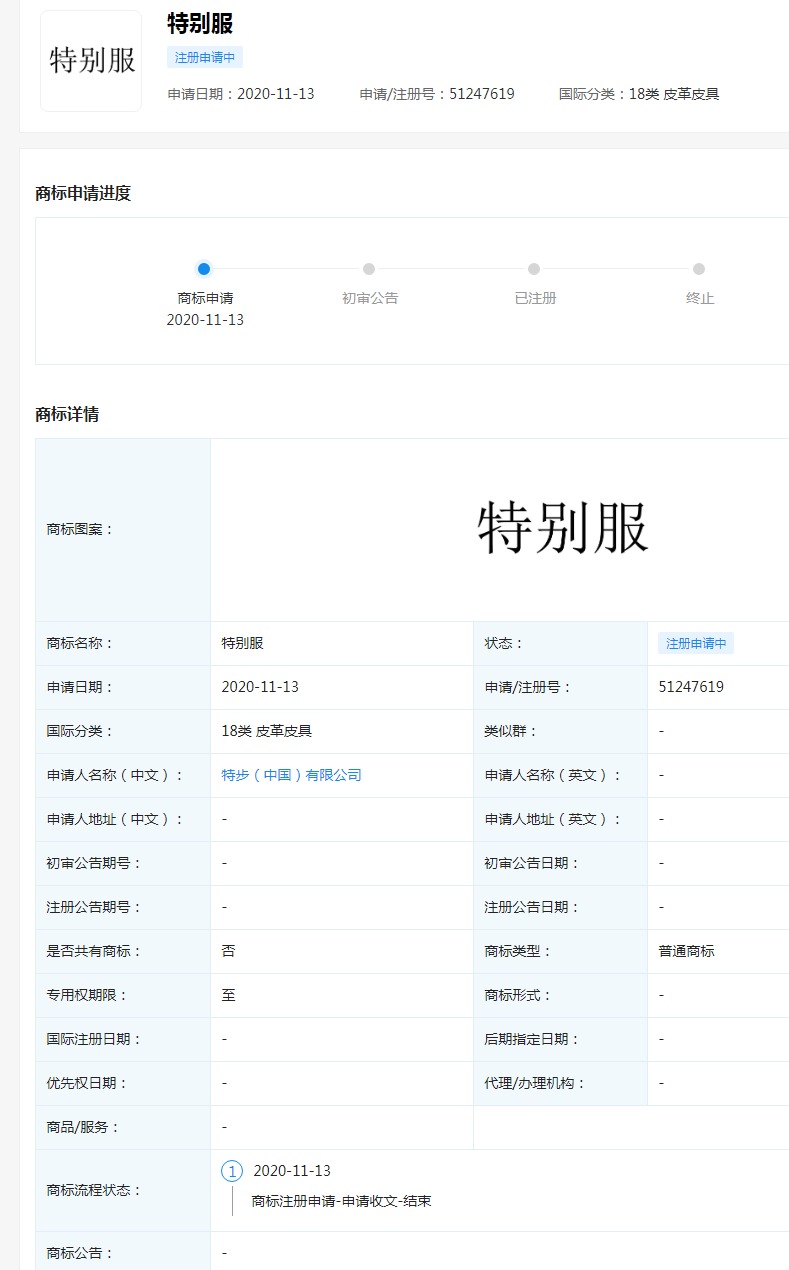789x1270 pixels.
Task: Click the 申请日期：2020-11-13 text in header
Action: 241,94
